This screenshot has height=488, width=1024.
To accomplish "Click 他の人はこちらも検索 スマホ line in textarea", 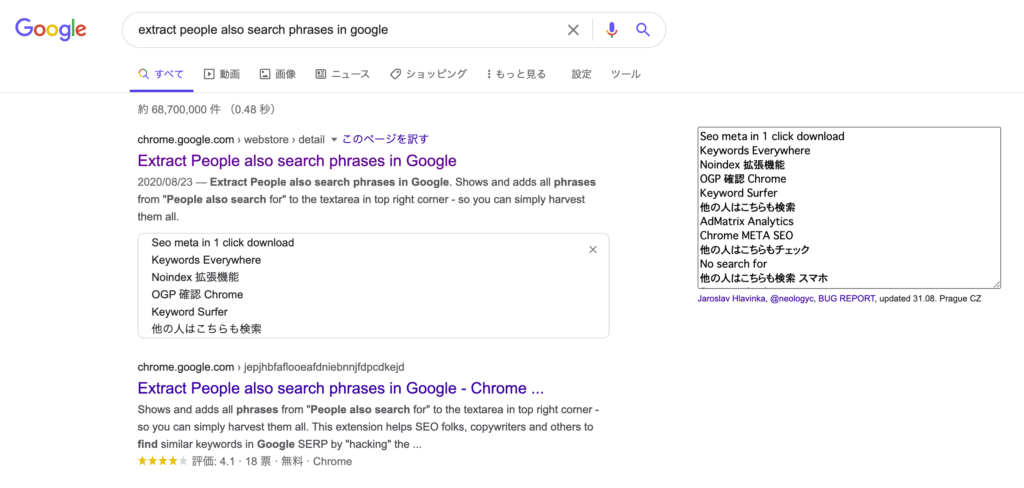I will [763, 278].
